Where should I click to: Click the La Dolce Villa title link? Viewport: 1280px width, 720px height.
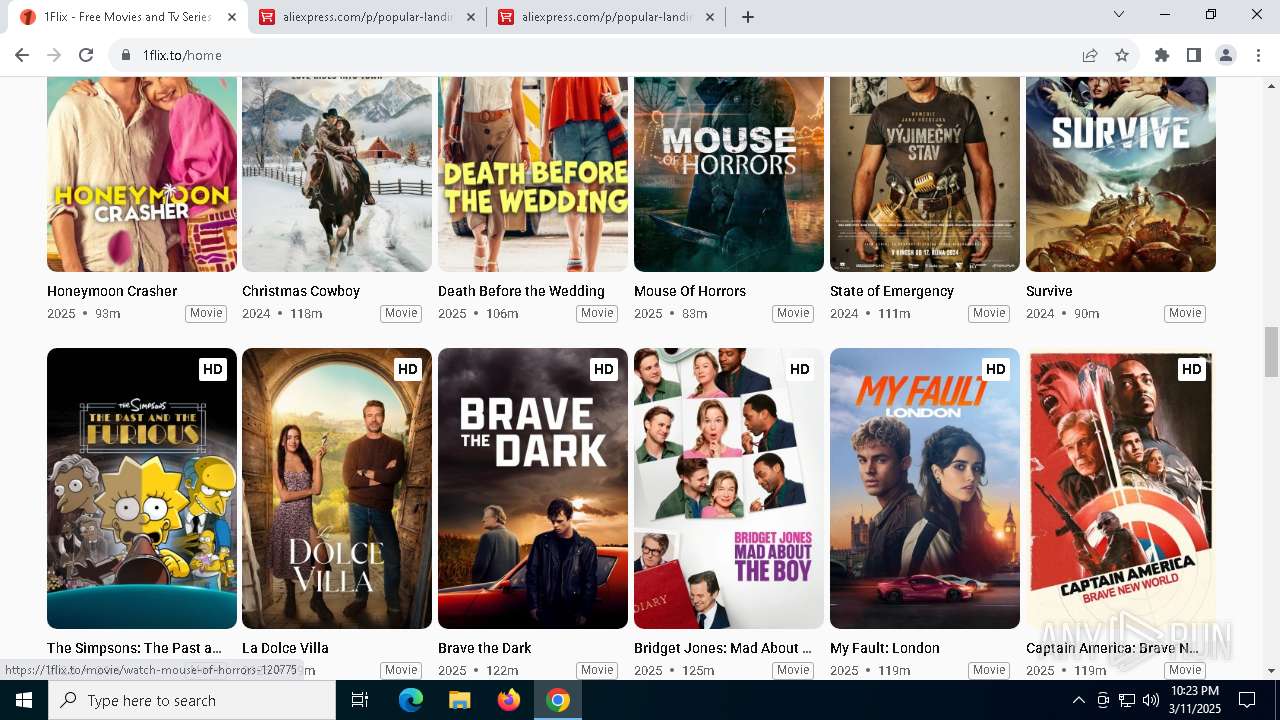[285, 648]
